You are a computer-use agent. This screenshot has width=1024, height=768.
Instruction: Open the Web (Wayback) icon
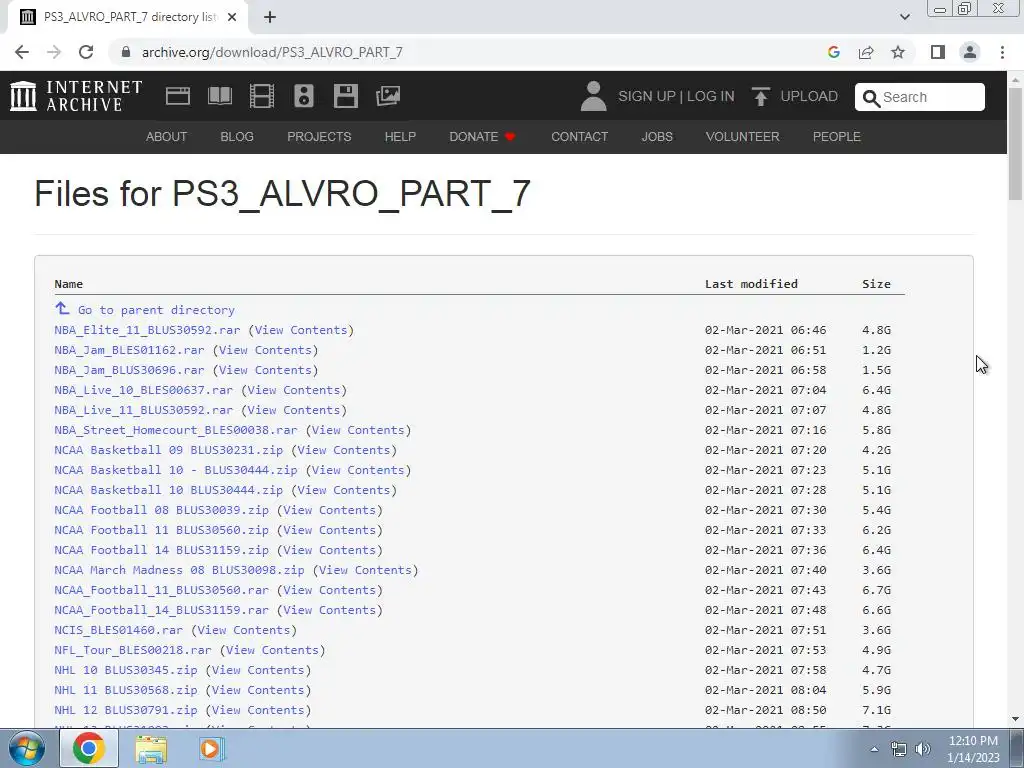[178, 96]
